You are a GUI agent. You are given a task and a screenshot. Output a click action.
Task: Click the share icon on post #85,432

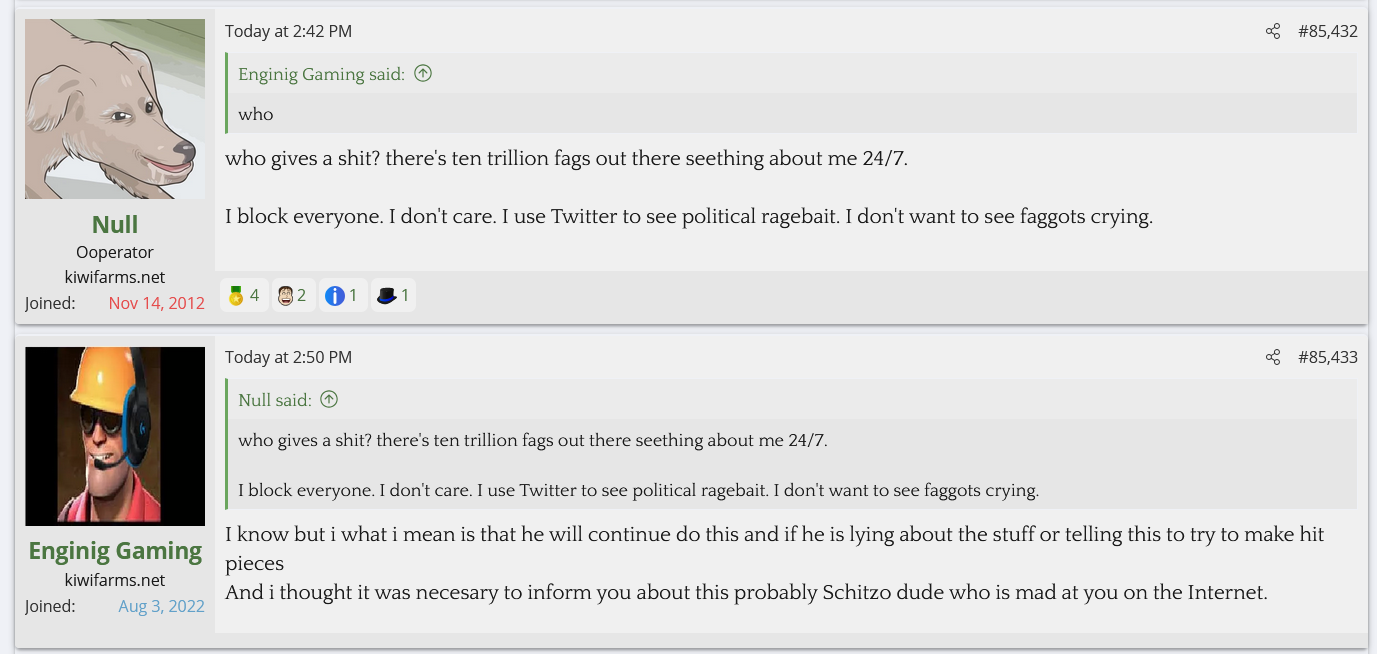click(x=1272, y=31)
